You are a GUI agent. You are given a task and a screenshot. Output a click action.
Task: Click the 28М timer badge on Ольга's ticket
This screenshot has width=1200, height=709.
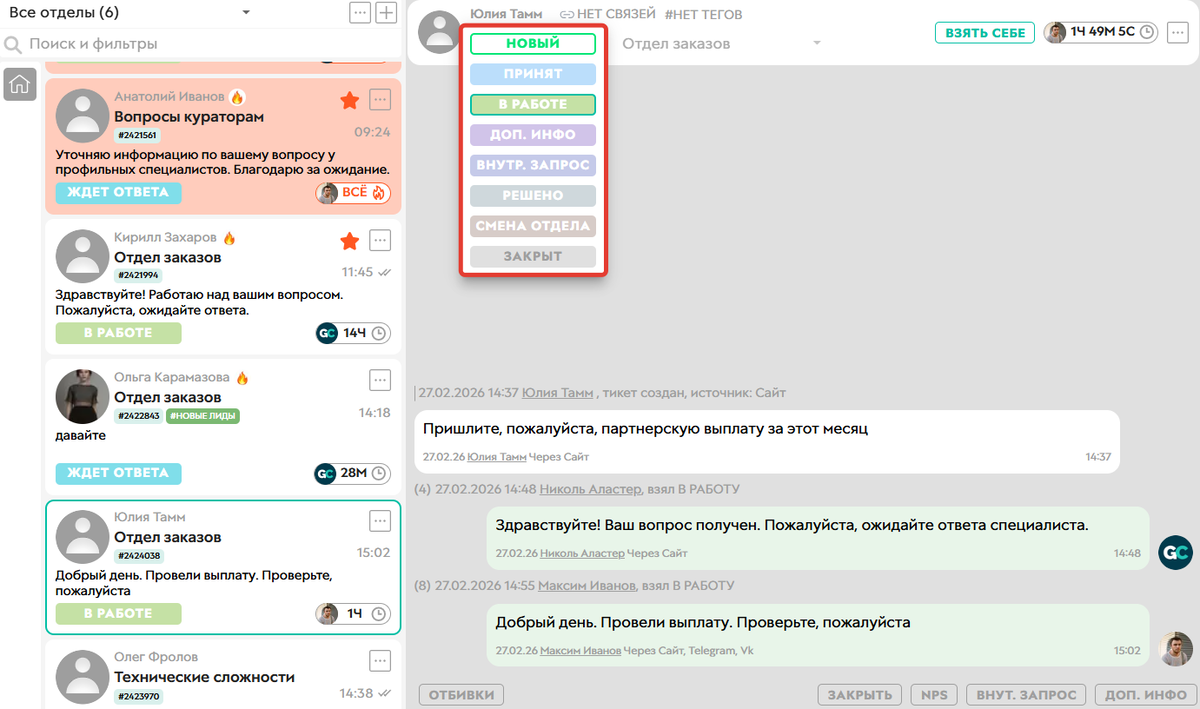(353, 473)
